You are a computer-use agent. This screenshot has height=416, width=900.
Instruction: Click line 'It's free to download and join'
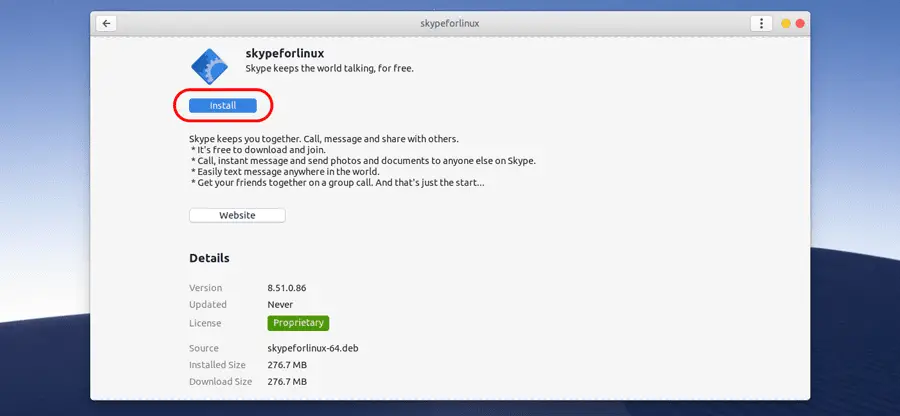(x=258, y=150)
